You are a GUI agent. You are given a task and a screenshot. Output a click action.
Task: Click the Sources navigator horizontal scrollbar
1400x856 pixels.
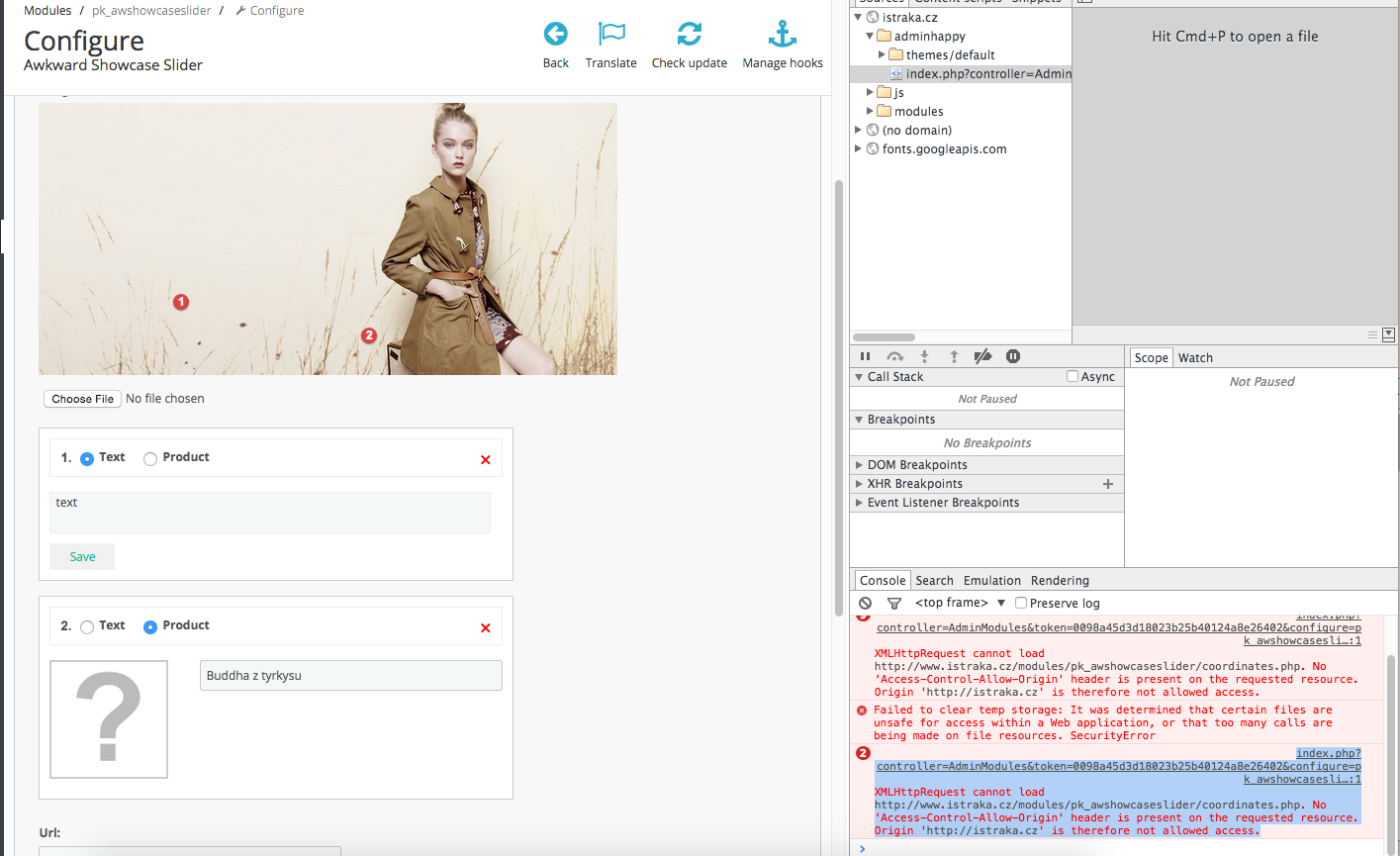click(884, 337)
